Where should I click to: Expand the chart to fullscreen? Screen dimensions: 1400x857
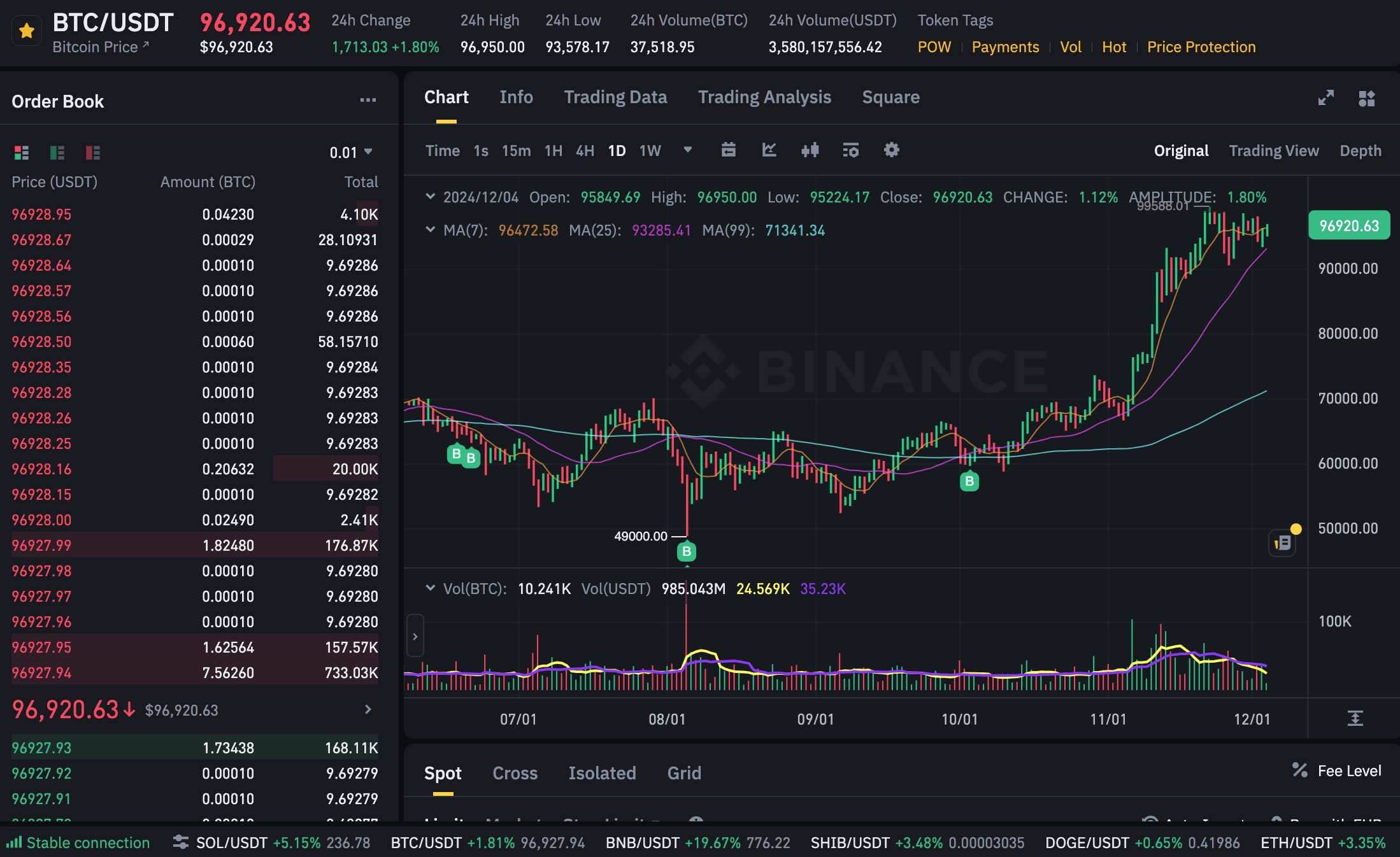(x=1325, y=98)
